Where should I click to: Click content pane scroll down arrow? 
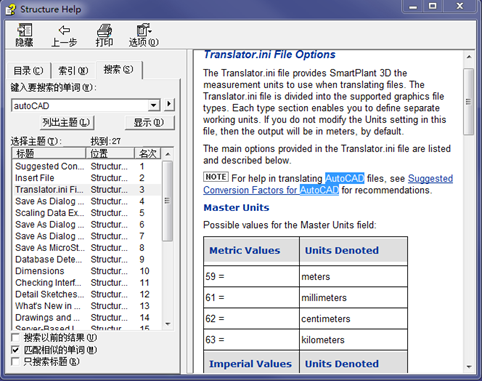pyautogui.click(x=469, y=367)
